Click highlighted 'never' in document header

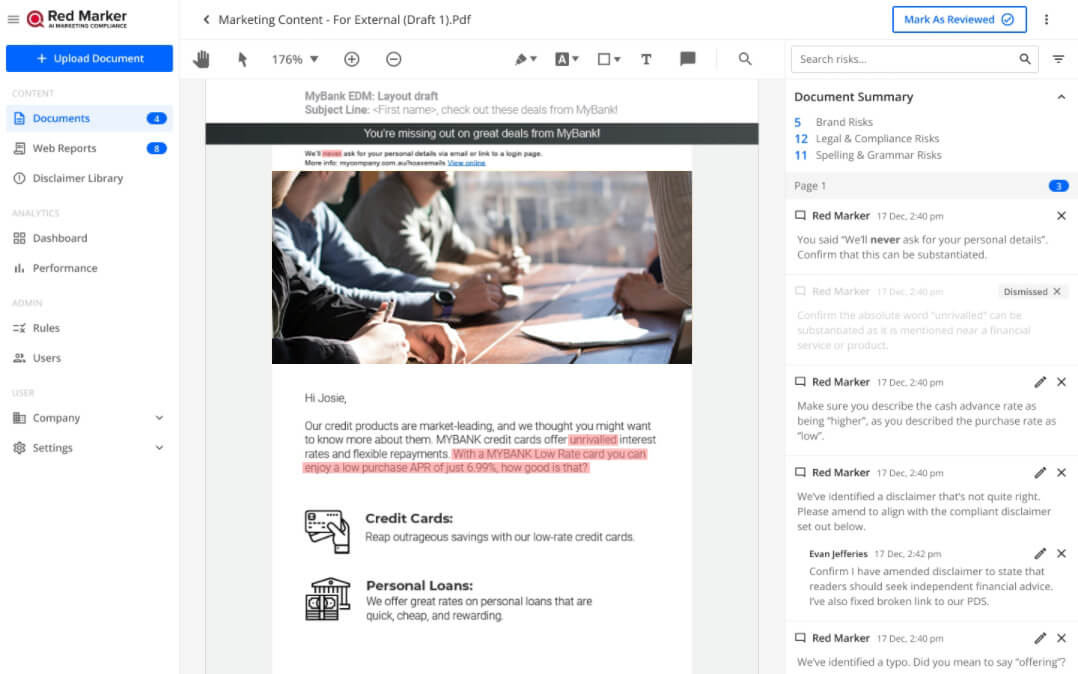331,153
